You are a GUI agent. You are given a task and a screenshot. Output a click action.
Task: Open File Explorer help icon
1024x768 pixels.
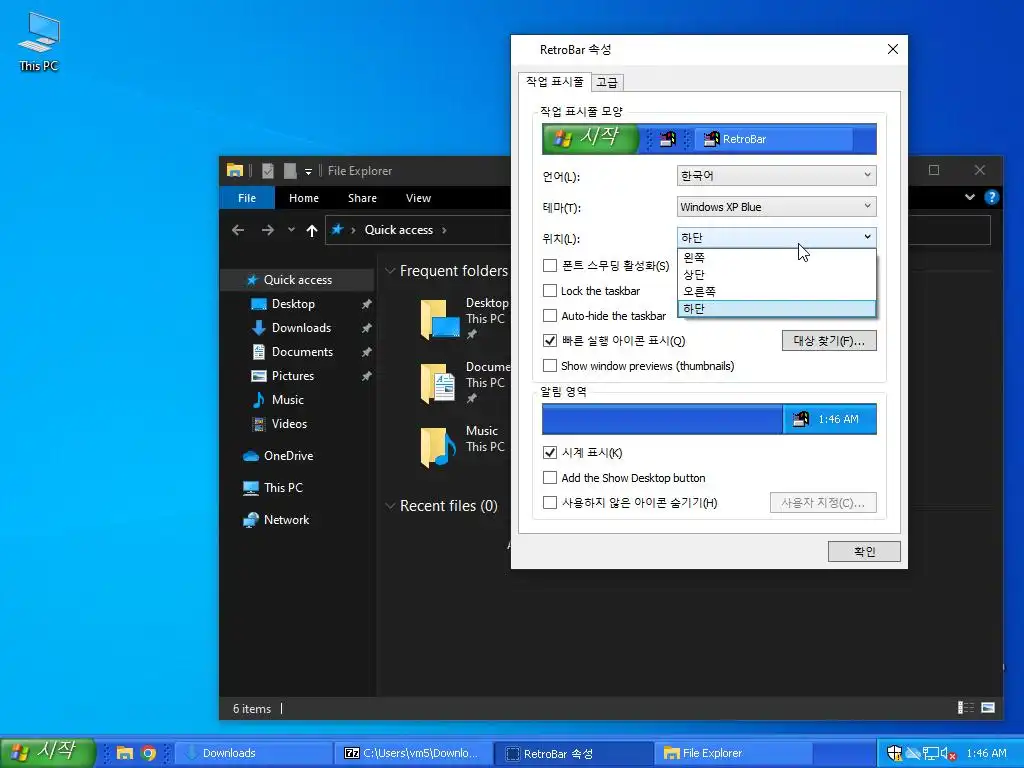(991, 197)
